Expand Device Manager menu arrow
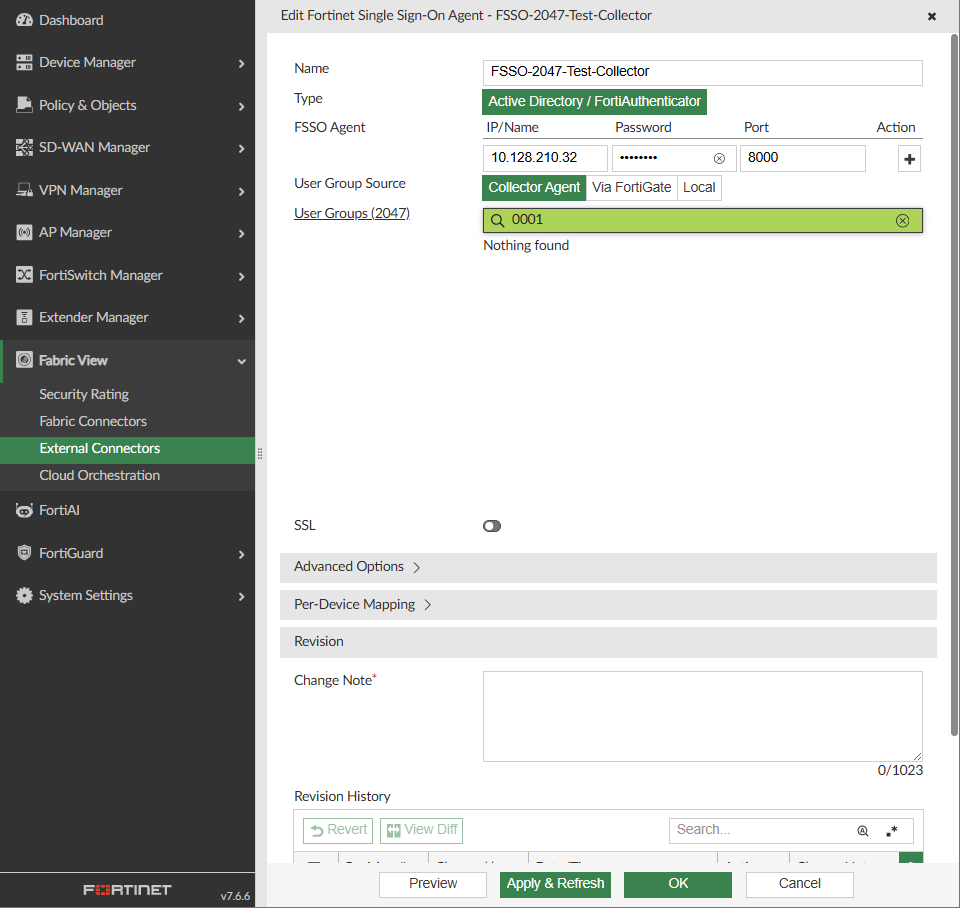Screen dimensions: 960x908 [x=241, y=64]
